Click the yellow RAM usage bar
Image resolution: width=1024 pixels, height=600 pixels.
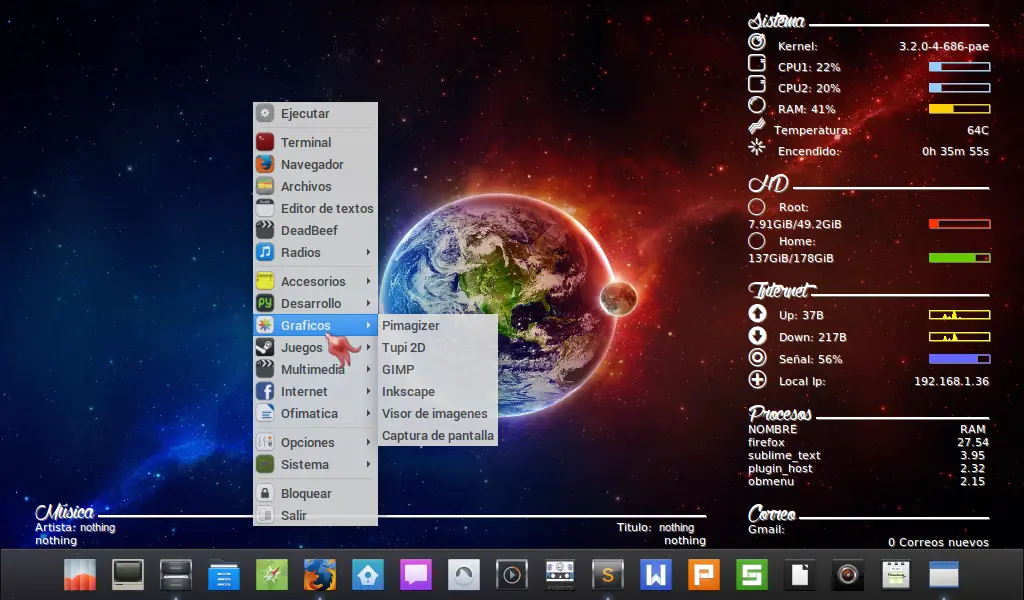coord(959,109)
